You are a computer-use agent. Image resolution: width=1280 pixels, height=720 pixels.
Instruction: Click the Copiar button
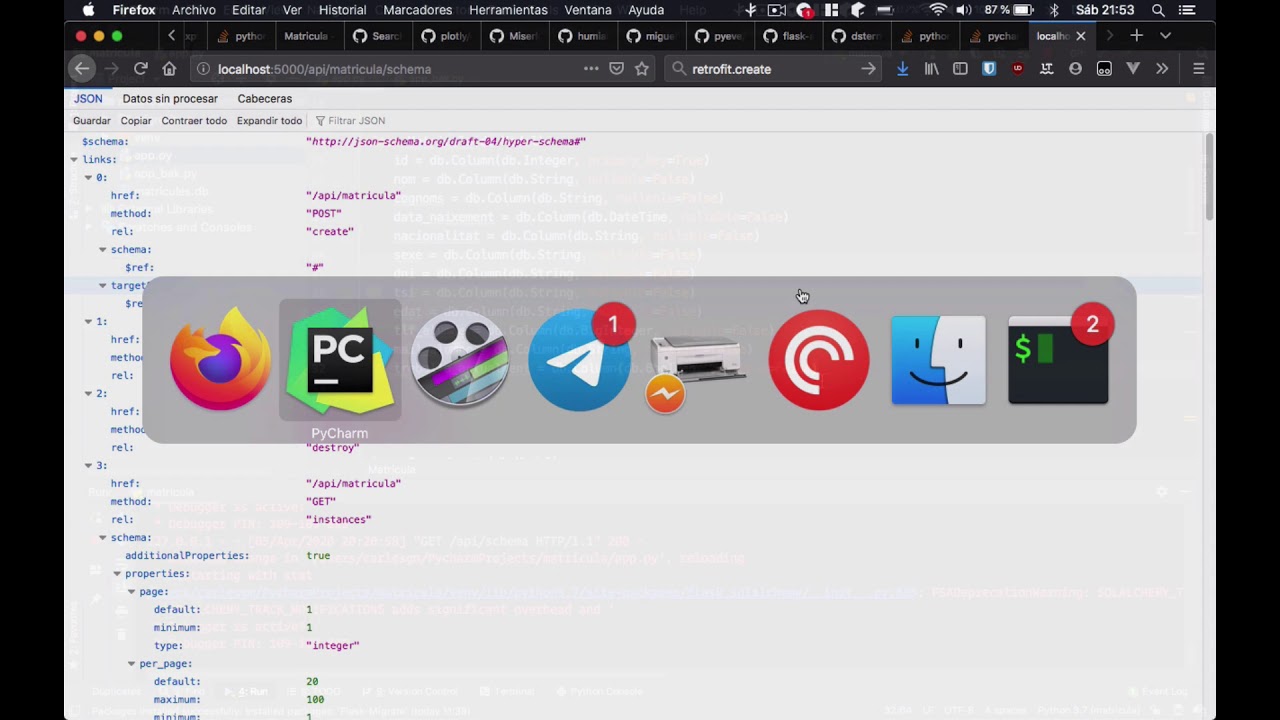[136, 121]
